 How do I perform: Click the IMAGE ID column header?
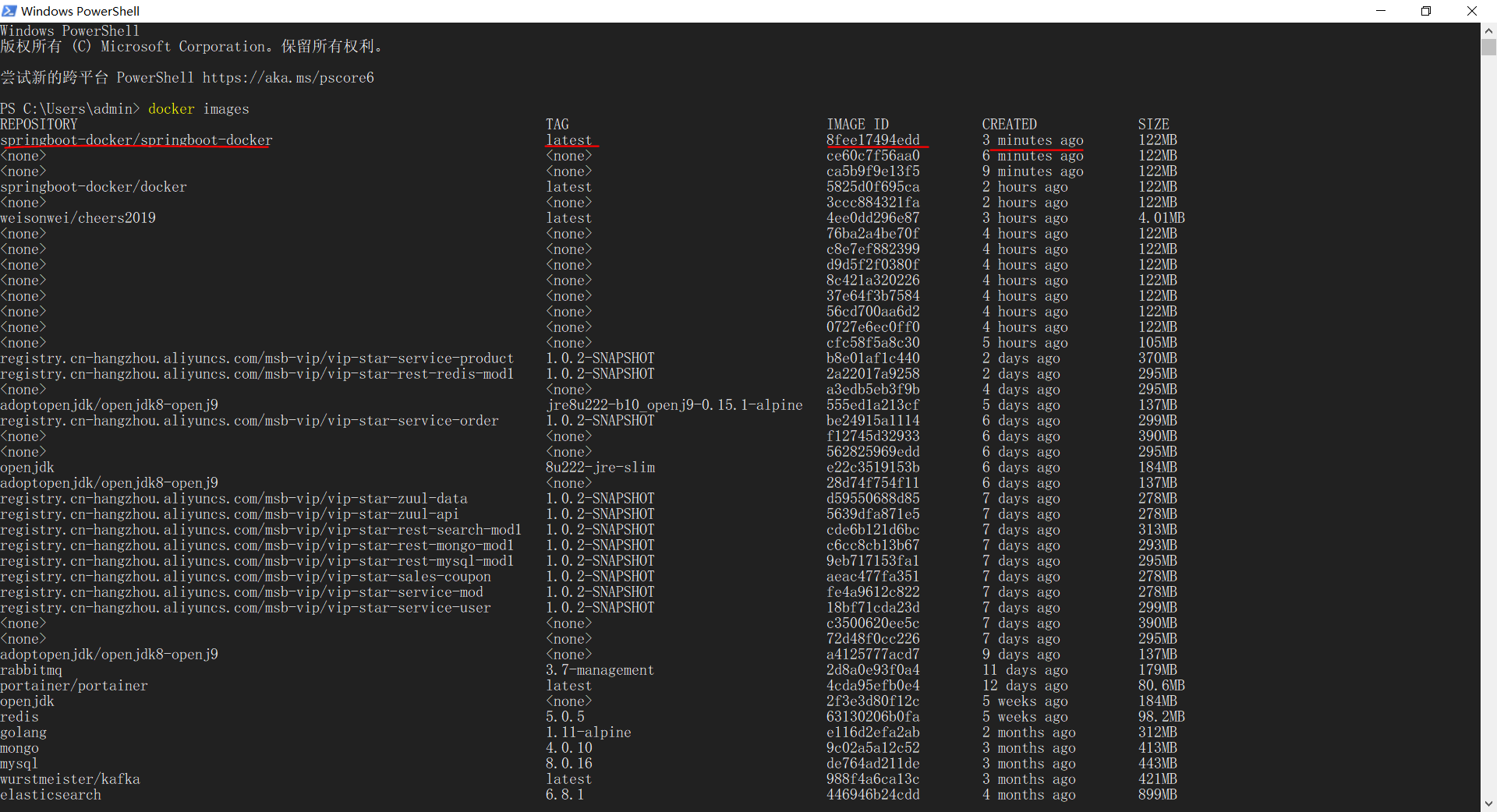(x=858, y=125)
